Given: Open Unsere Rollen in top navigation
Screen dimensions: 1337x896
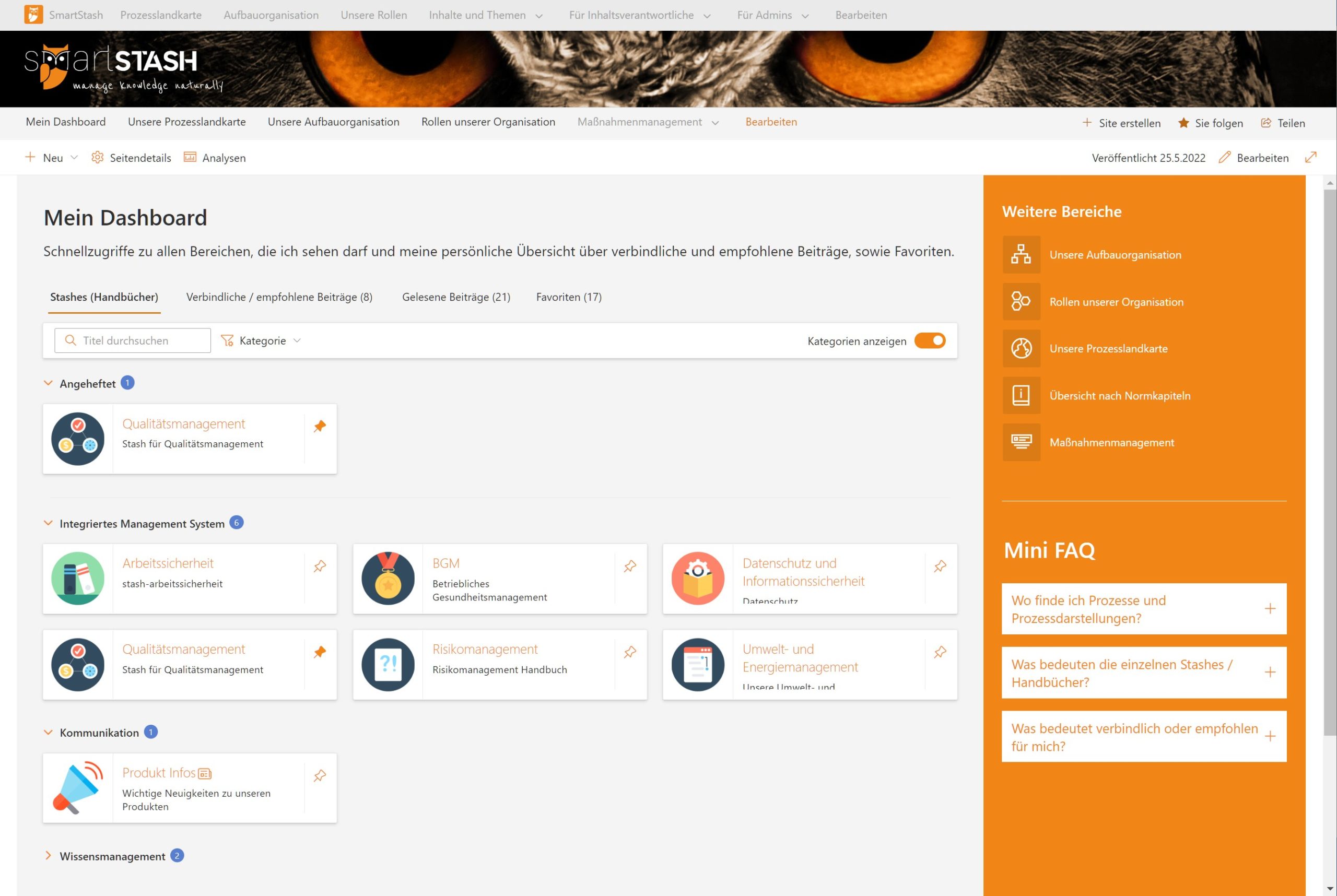Looking at the screenshot, I should coord(374,15).
